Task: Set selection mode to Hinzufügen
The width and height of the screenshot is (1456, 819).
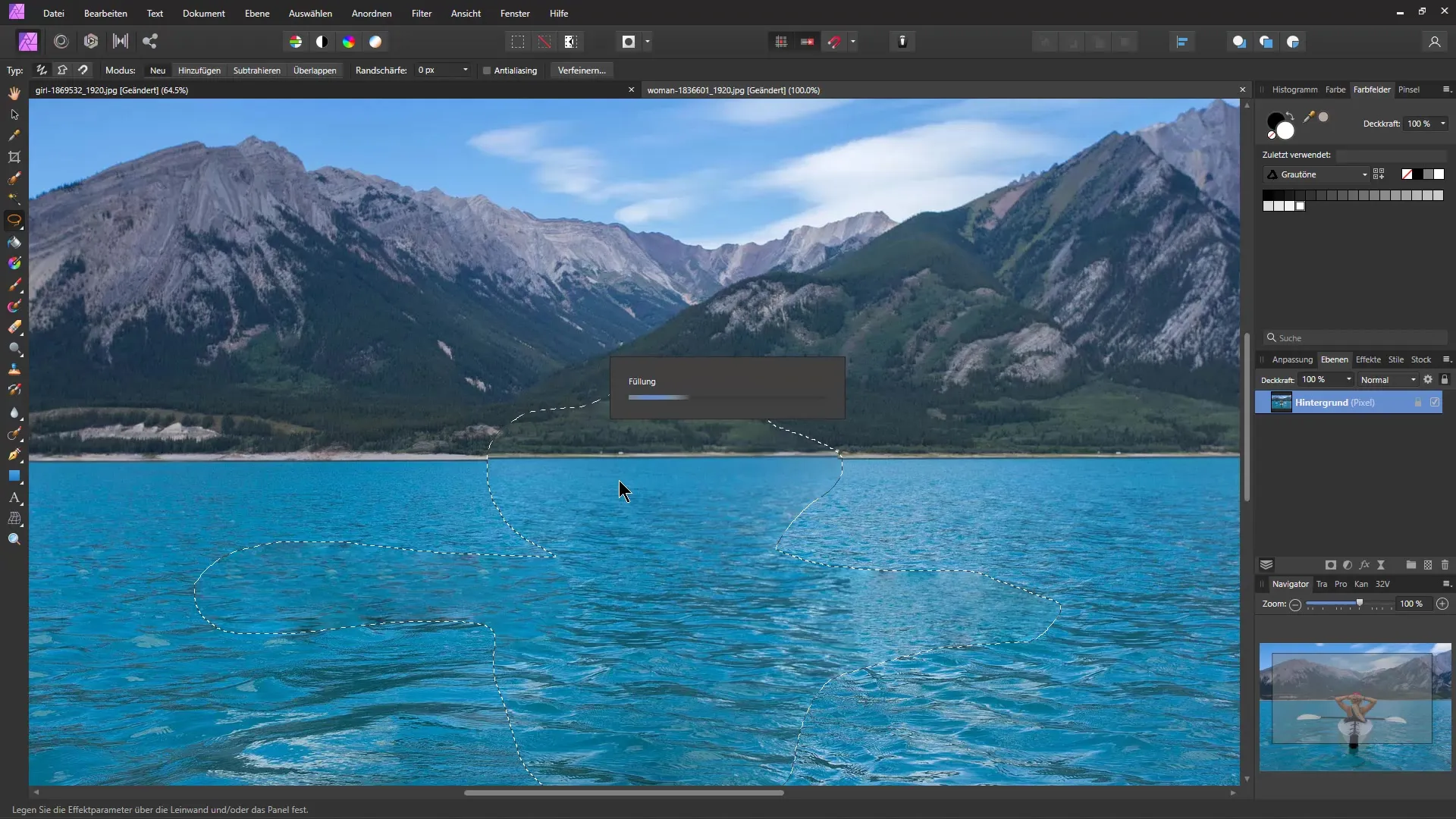Action: (199, 71)
